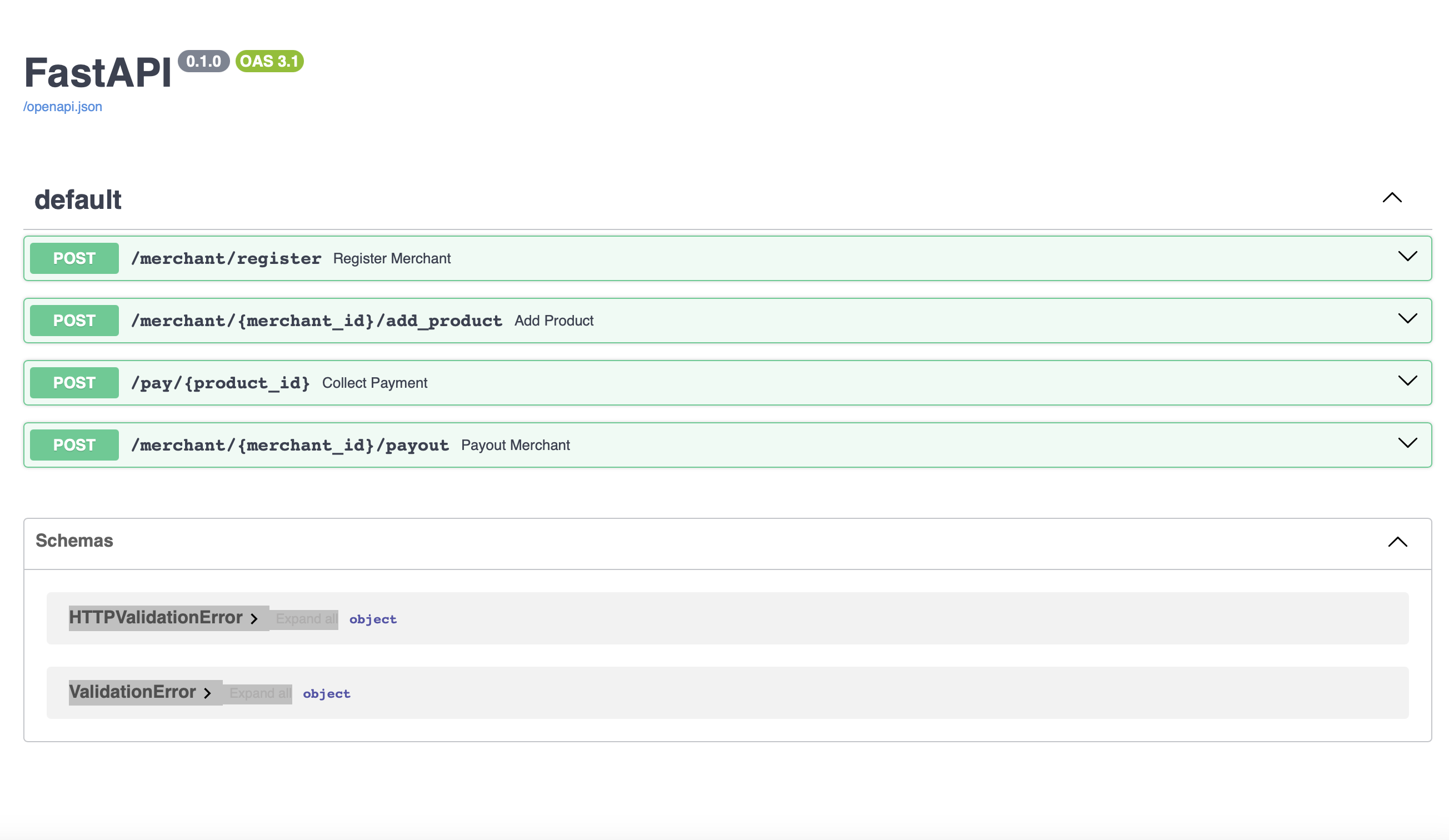The height and width of the screenshot is (840, 1449).
Task: Click object type label of ValidationError
Action: pyautogui.click(x=327, y=694)
